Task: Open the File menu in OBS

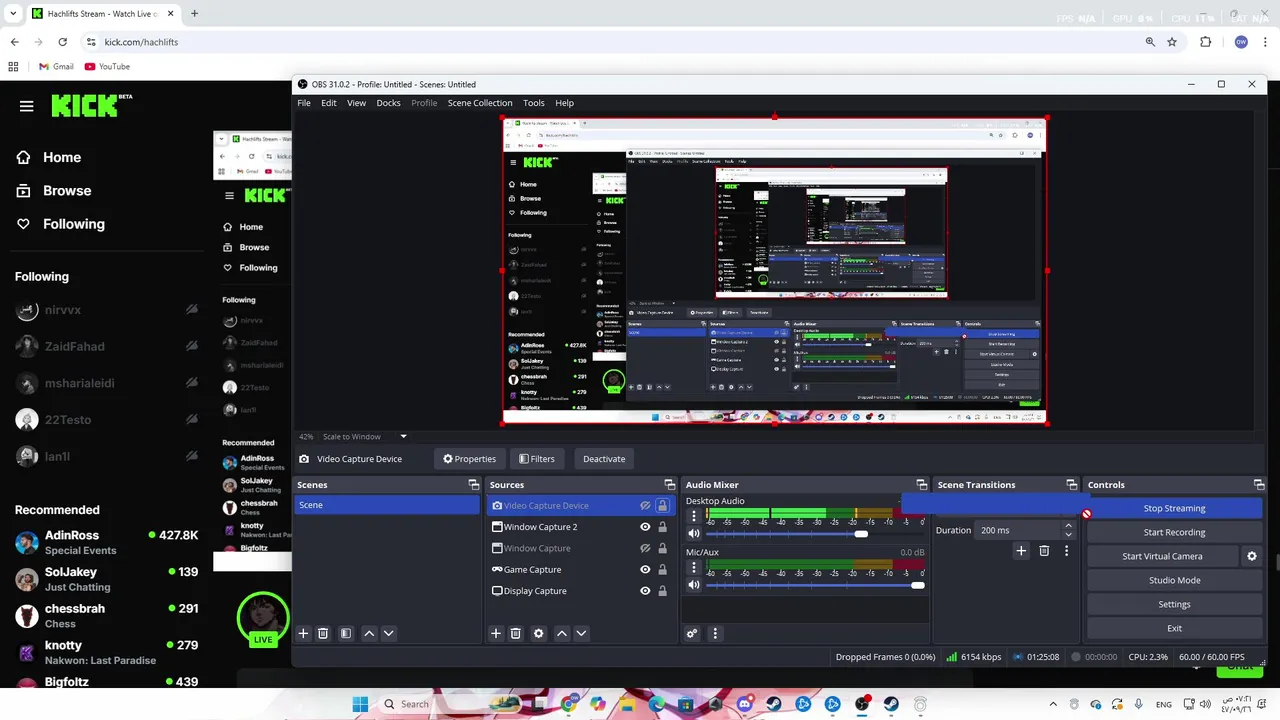Action: coord(304,103)
